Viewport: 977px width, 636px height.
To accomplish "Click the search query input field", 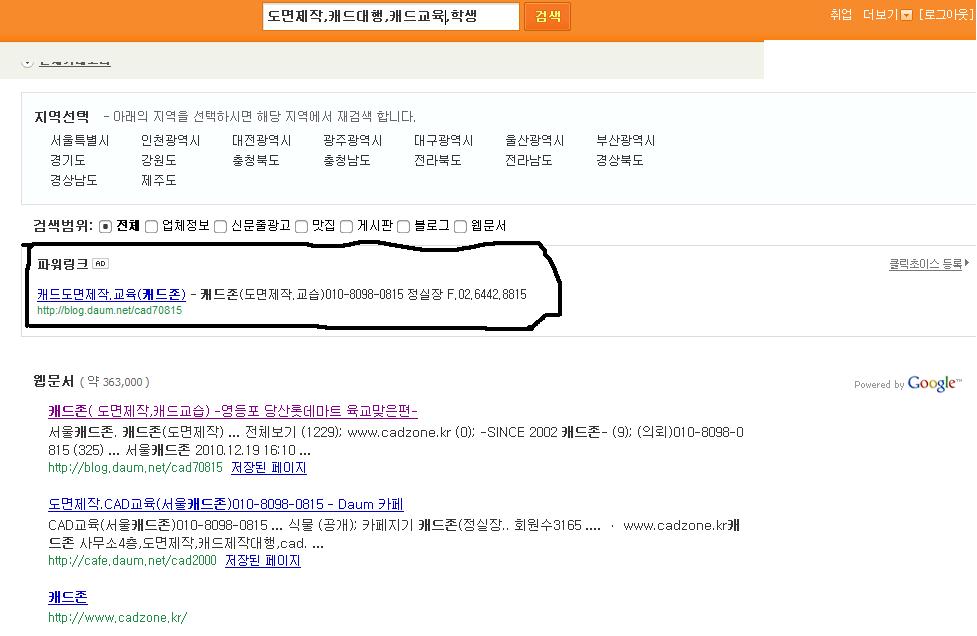I will [391, 16].
